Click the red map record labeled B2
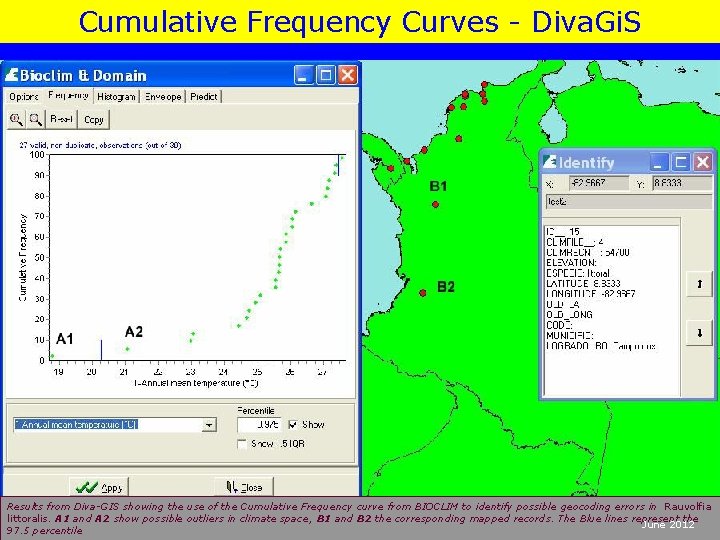The image size is (720, 540). click(423, 292)
